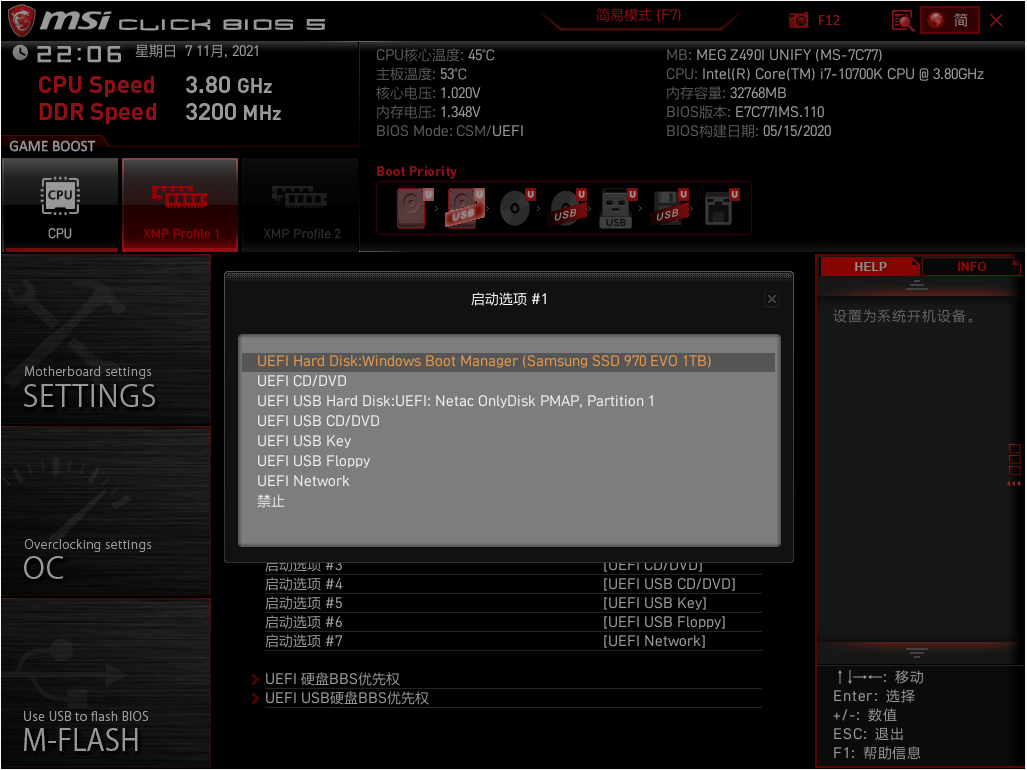Viewport: 1027px width, 770px height.
Task: Click 启动选项 #4 UEFI USB CD/DVD value
Action: [669, 584]
